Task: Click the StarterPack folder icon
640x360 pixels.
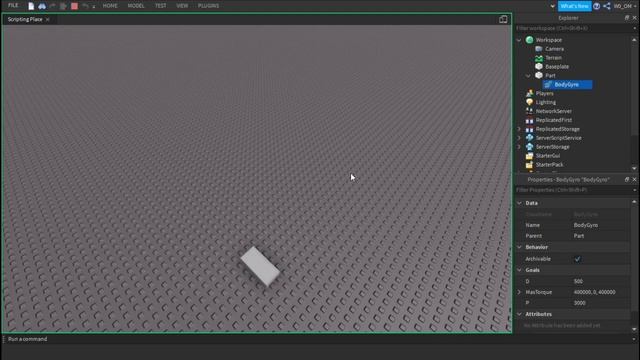Action: pyautogui.click(x=529, y=164)
